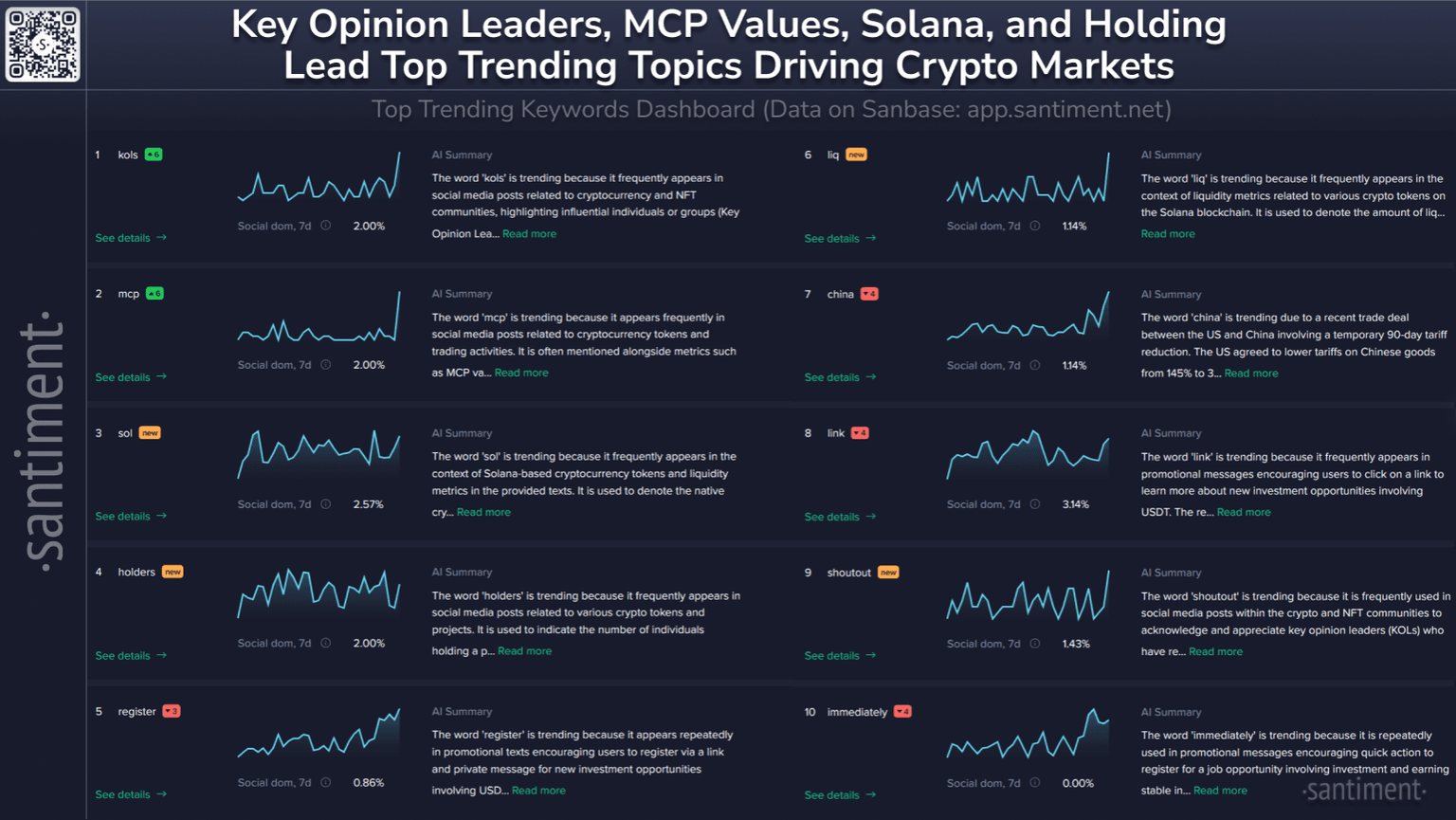Click info icon beside china Social dom

1035,365
